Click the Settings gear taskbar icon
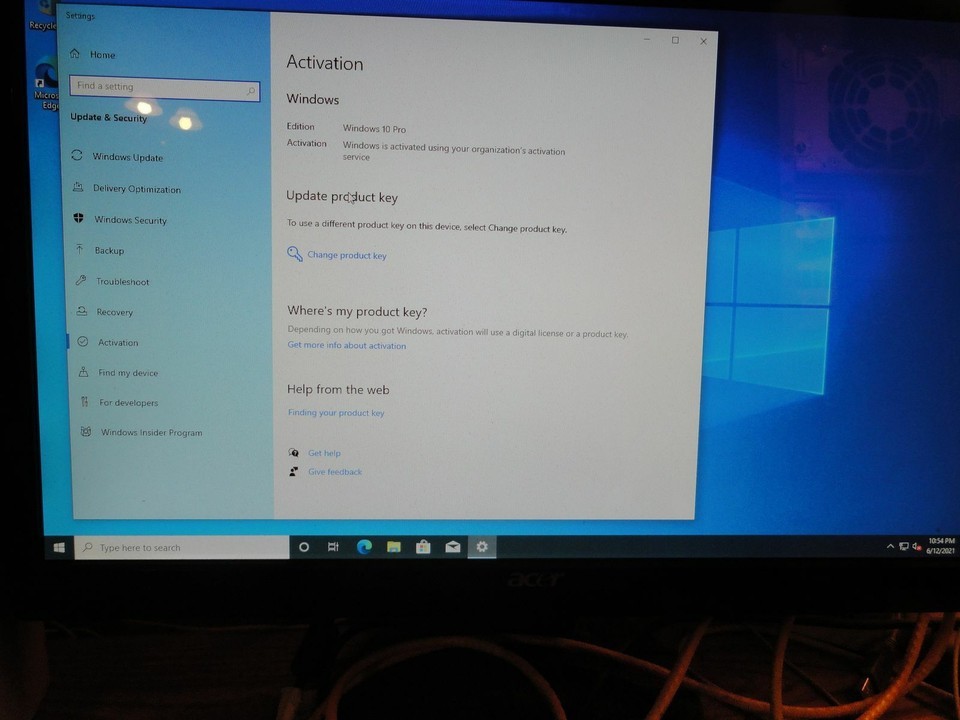This screenshot has width=960, height=720. pos(482,547)
